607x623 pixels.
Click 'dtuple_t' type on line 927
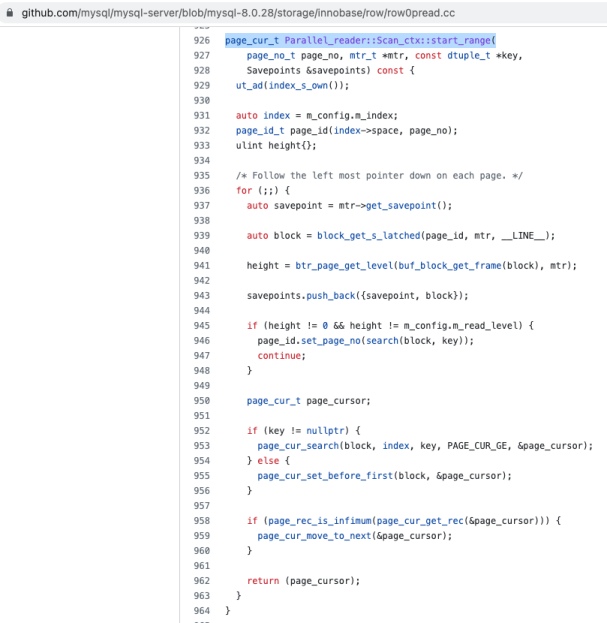click(x=469, y=56)
